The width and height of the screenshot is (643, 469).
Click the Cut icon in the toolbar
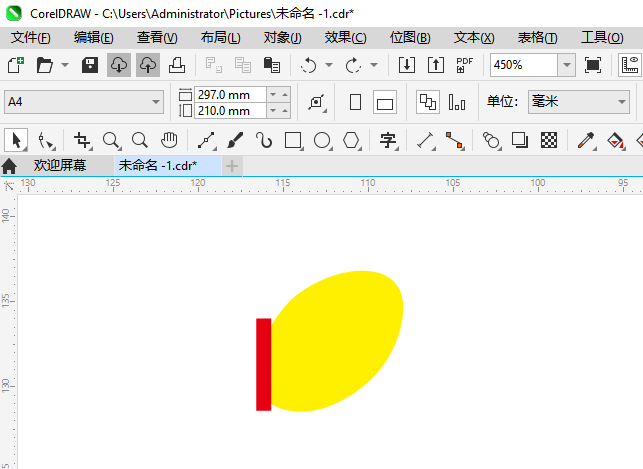[x=214, y=65]
